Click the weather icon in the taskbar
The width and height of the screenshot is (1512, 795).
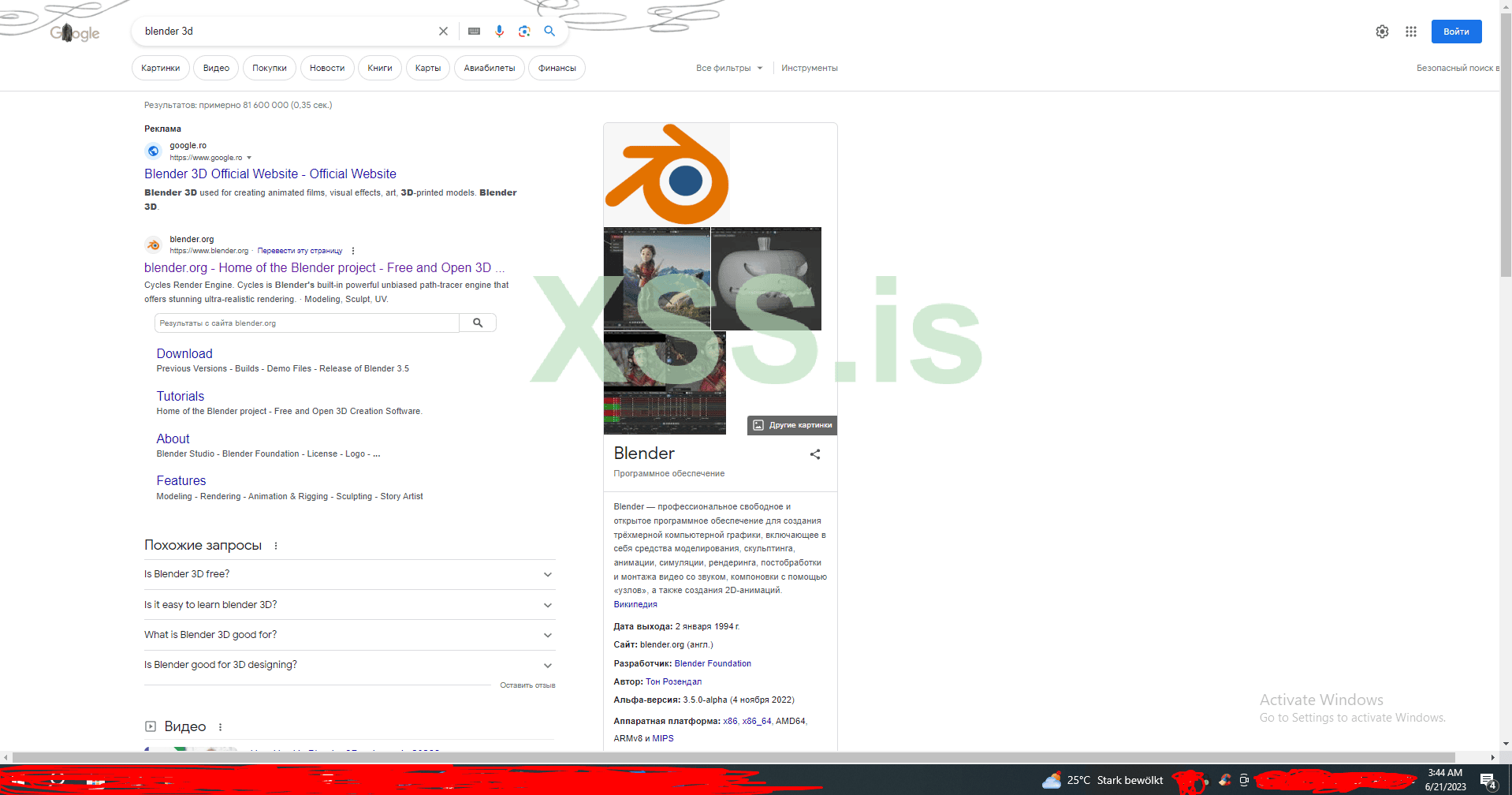(1052, 780)
